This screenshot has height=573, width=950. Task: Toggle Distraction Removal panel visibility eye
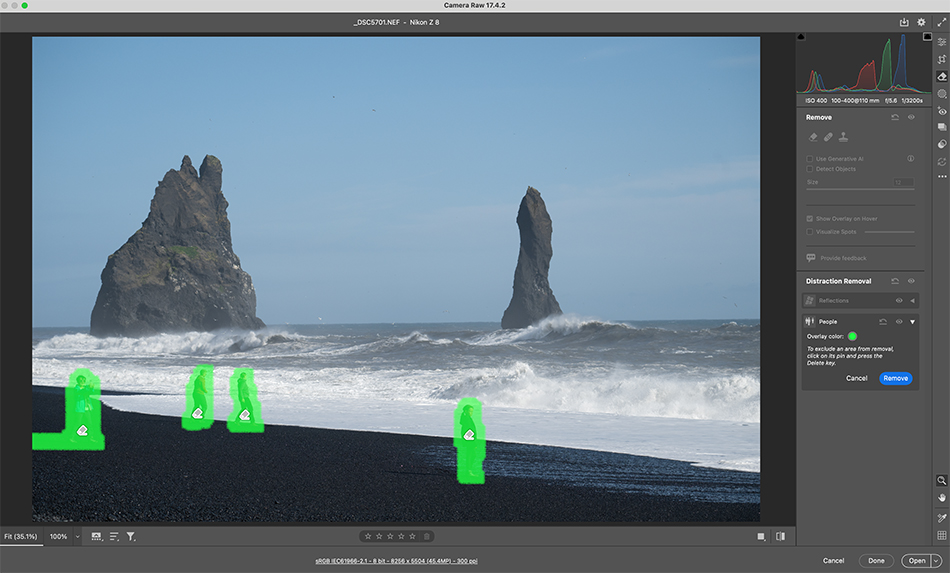click(x=911, y=281)
